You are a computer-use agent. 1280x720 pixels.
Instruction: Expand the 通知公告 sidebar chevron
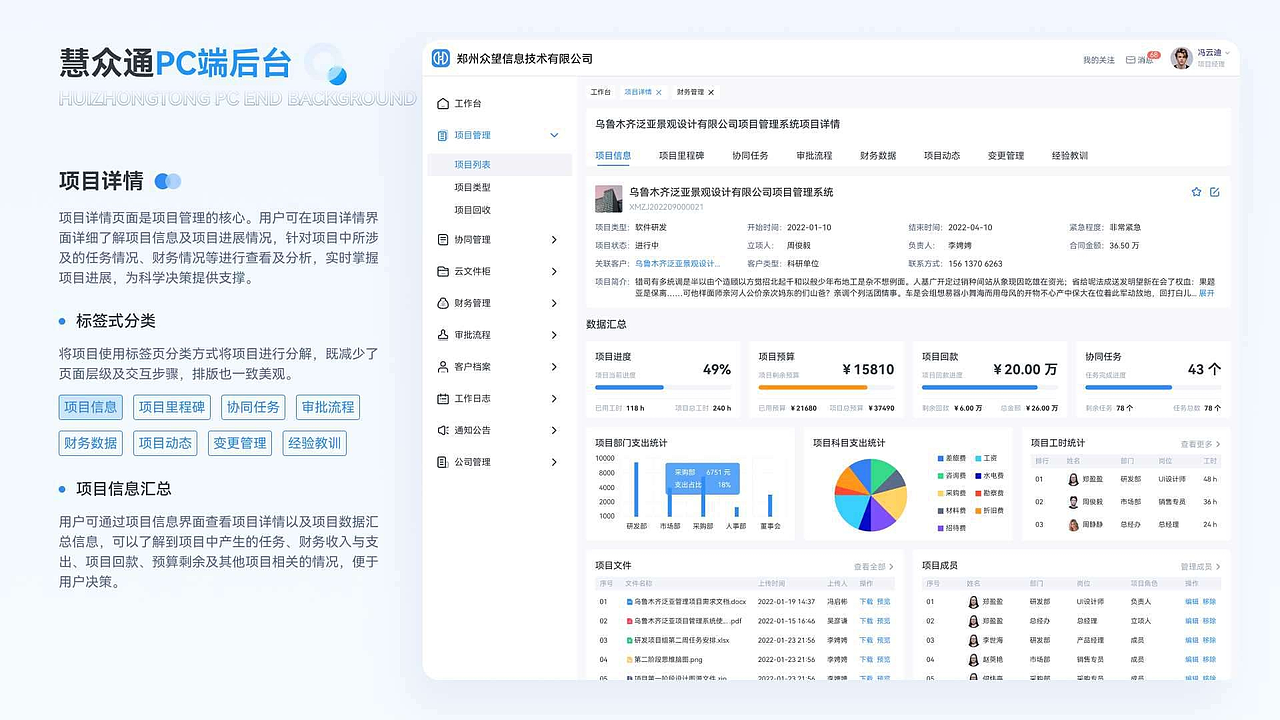click(555, 430)
